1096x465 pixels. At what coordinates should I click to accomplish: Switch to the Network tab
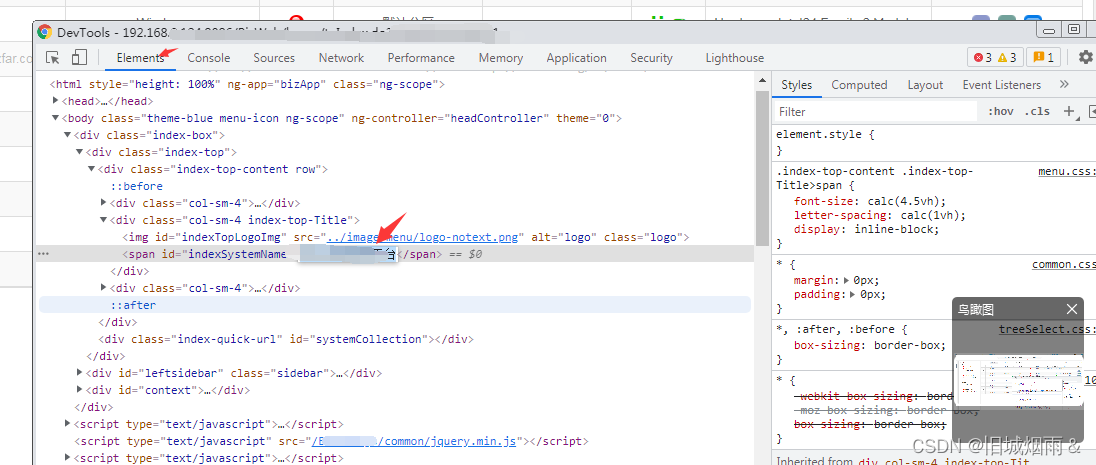(x=341, y=58)
